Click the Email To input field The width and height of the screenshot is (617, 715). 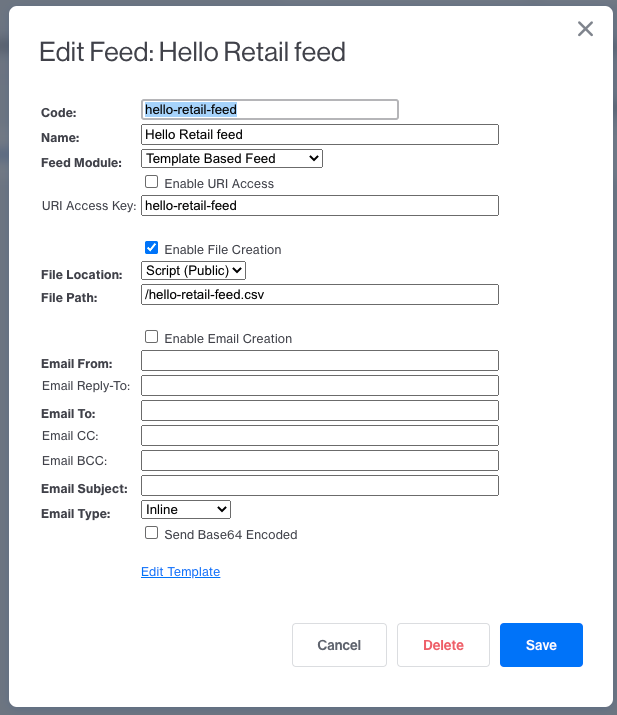(x=320, y=411)
